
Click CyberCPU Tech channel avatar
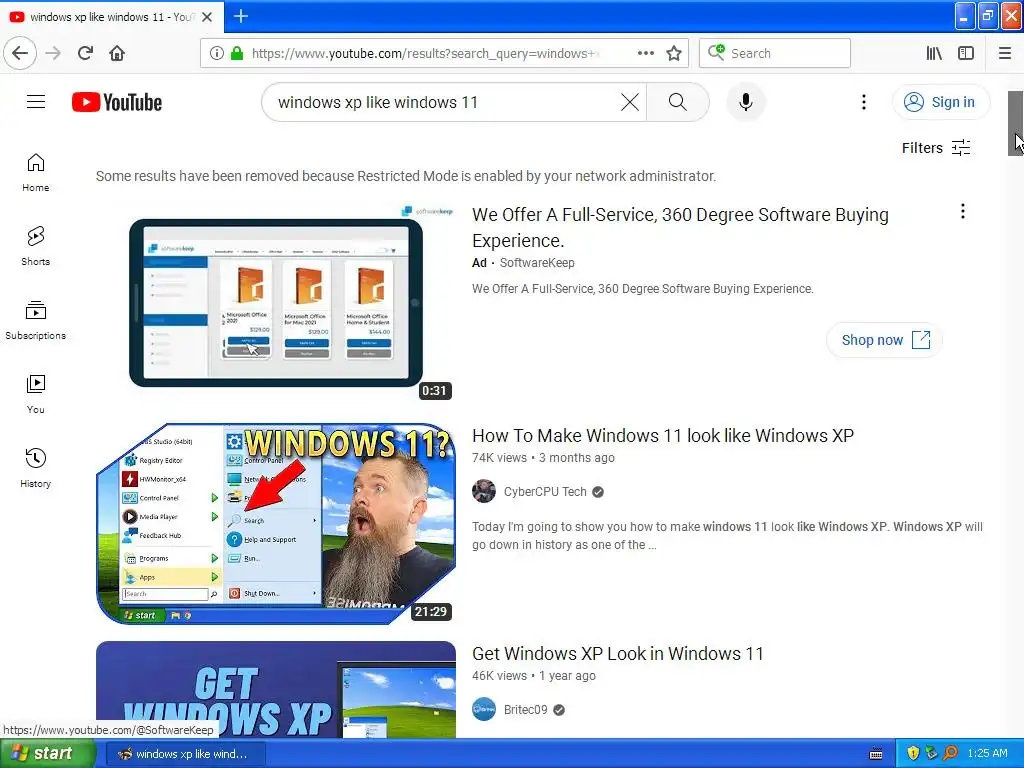point(484,491)
